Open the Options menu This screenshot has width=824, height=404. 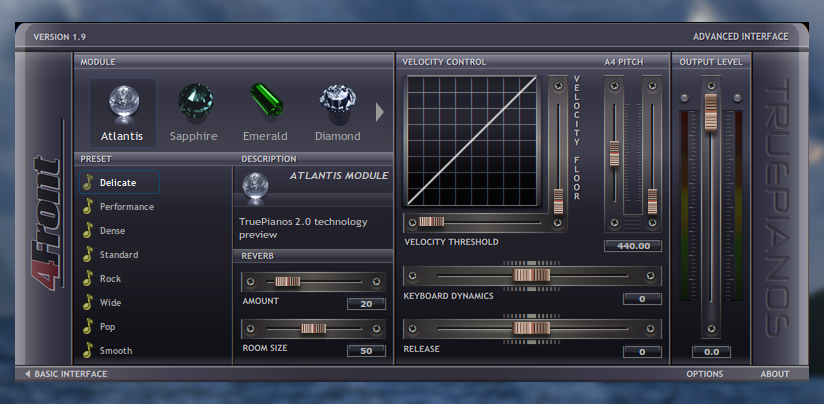coord(705,374)
